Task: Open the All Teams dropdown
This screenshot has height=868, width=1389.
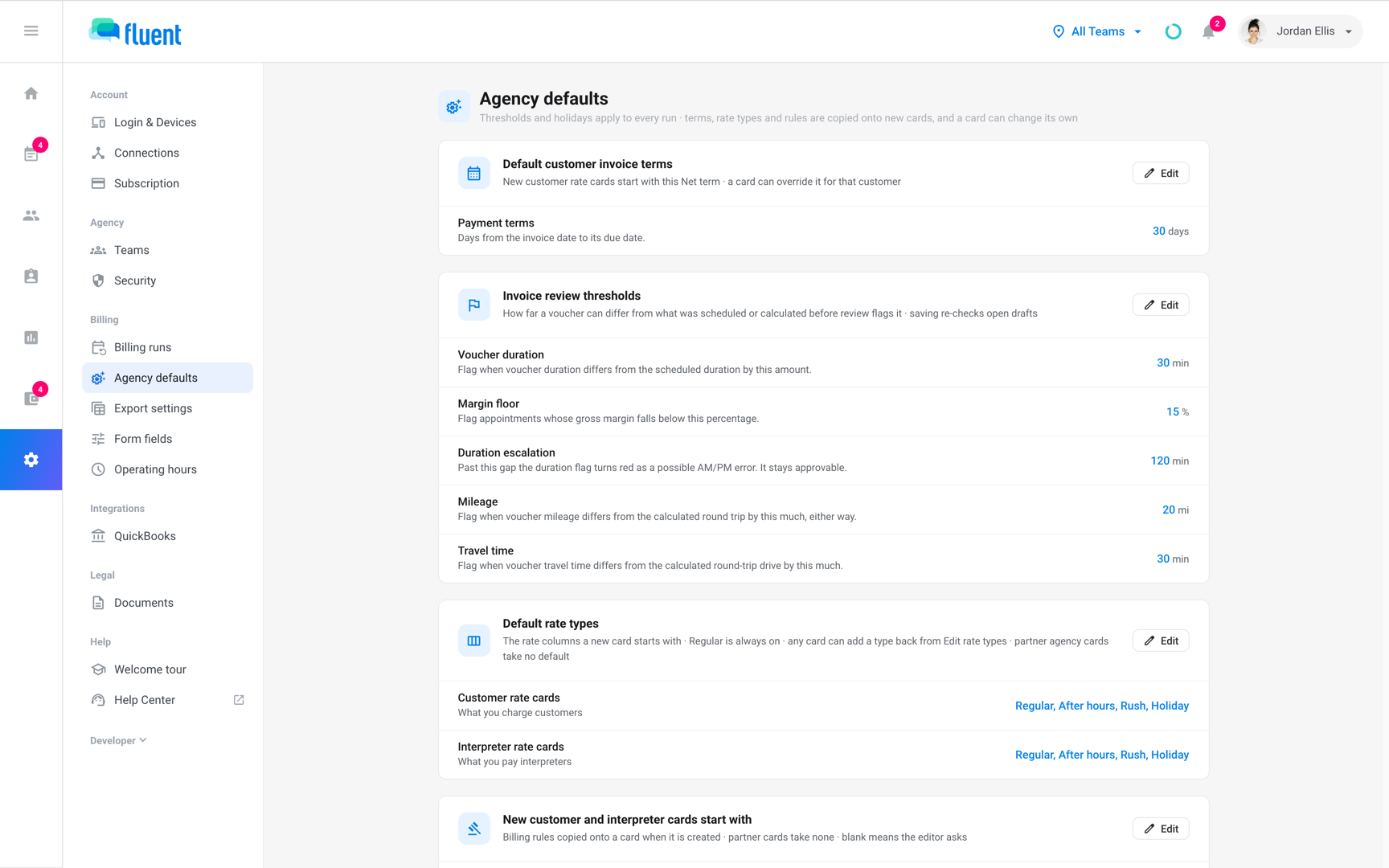Action: tap(1096, 31)
